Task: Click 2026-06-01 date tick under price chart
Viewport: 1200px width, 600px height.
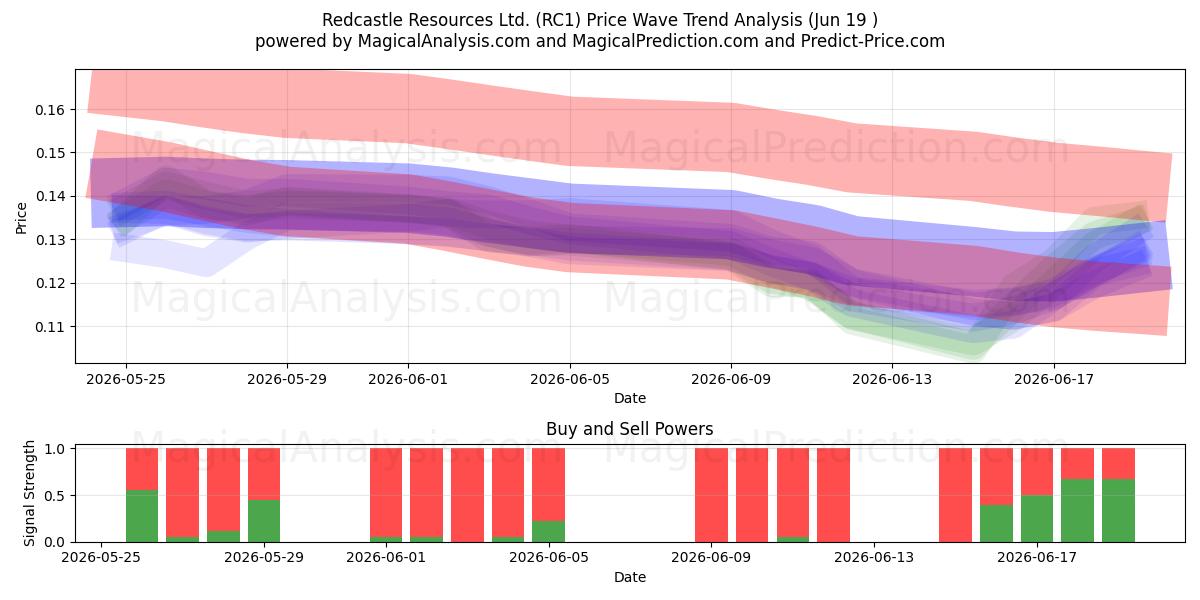Action: point(408,380)
